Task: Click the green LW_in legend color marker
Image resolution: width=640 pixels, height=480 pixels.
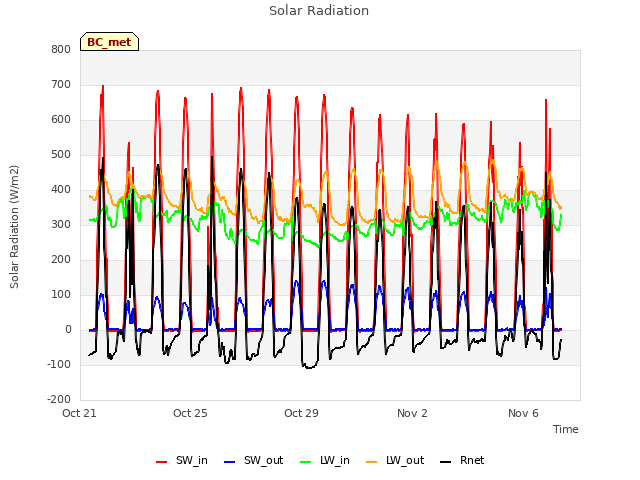Action: tap(306, 462)
